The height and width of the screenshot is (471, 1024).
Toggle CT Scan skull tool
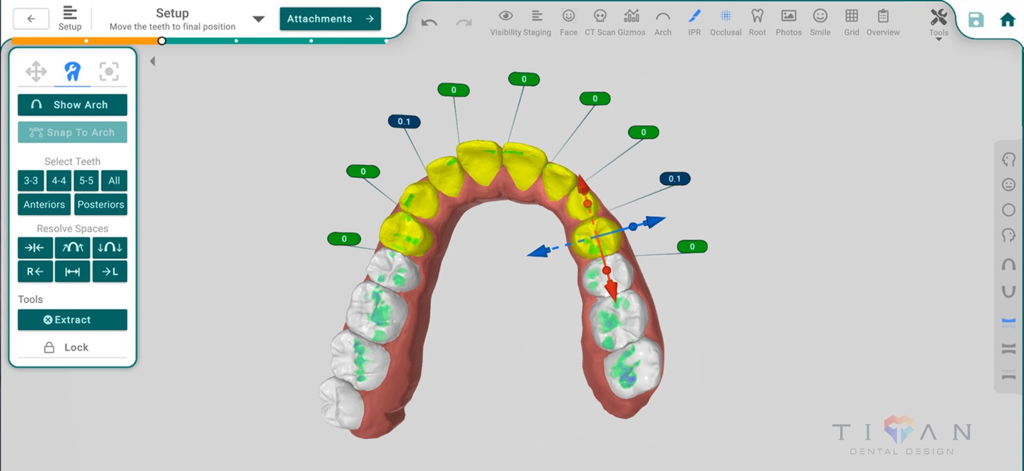coord(600,22)
